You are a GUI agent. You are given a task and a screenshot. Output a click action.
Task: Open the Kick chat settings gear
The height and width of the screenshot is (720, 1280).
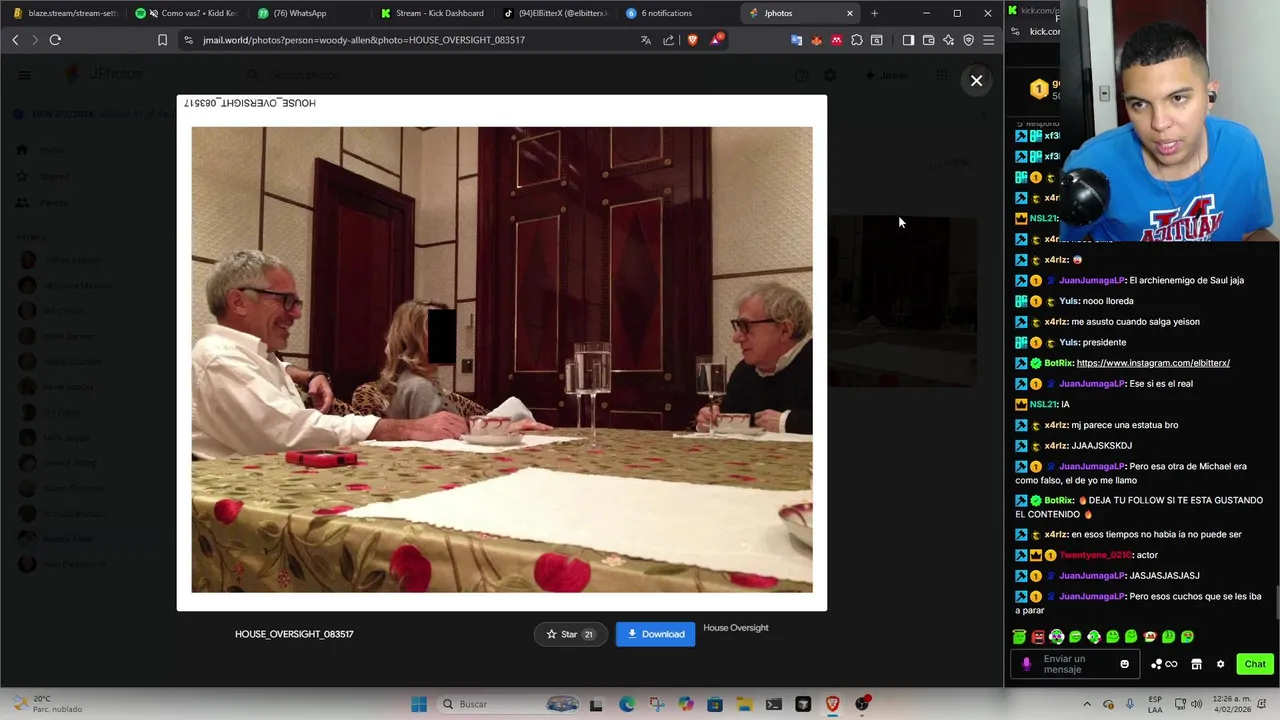click(x=1220, y=664)
